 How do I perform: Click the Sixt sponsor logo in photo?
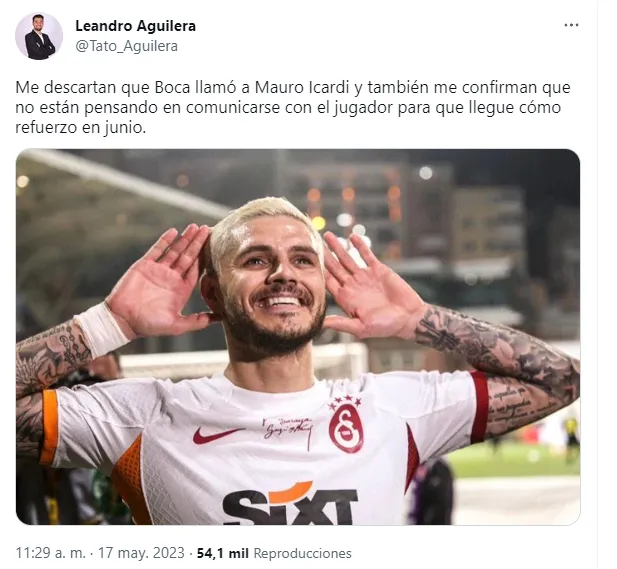pos(290,505)
